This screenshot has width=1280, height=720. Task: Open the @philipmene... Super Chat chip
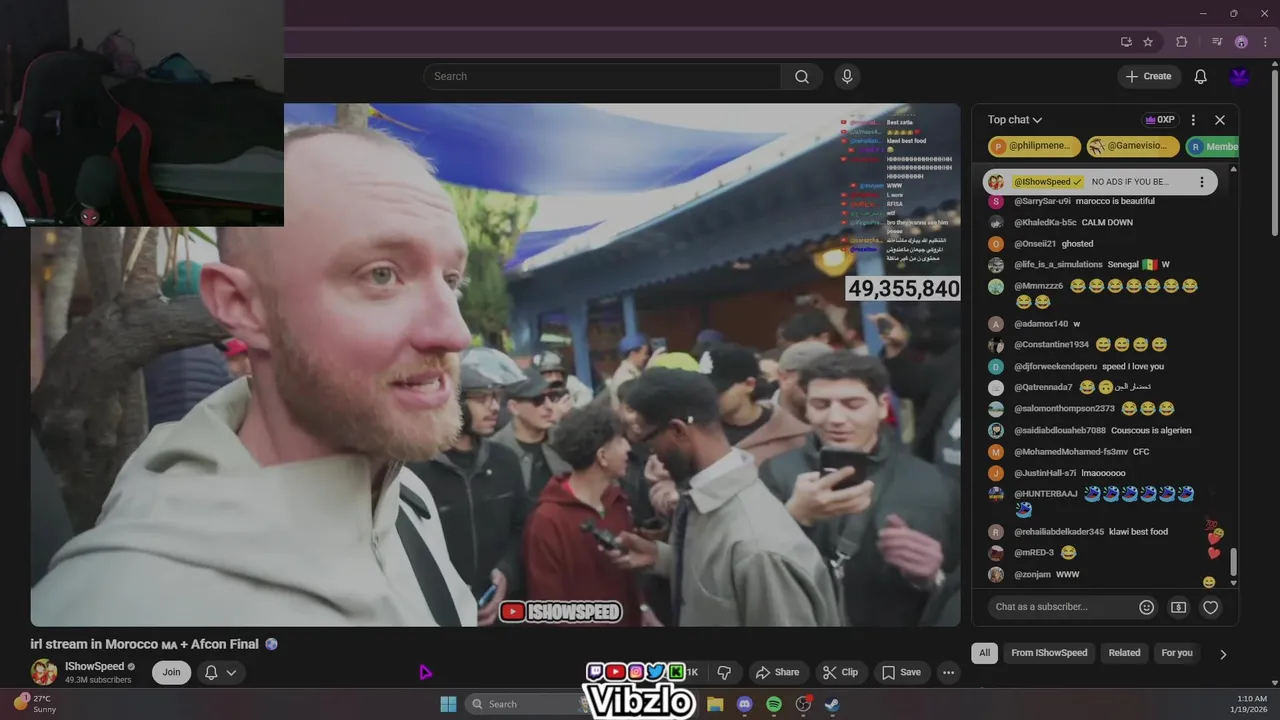pyautogui.click(x=1034, y=146)
